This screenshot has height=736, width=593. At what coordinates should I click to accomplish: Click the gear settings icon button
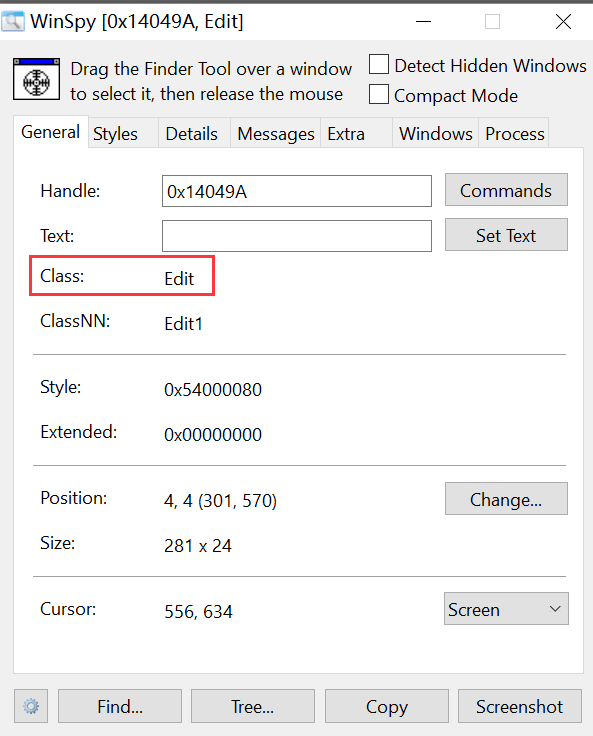[31, 706]
